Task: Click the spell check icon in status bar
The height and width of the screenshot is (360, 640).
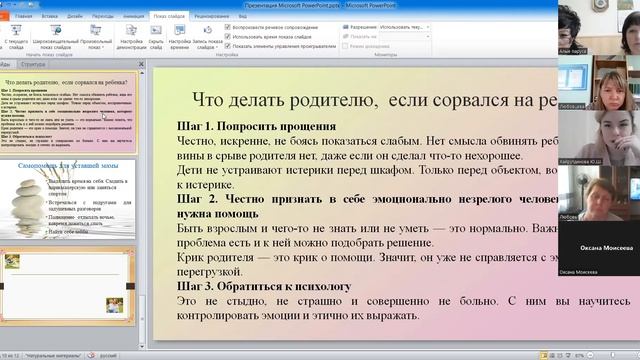Action: (x=91, y=356)
